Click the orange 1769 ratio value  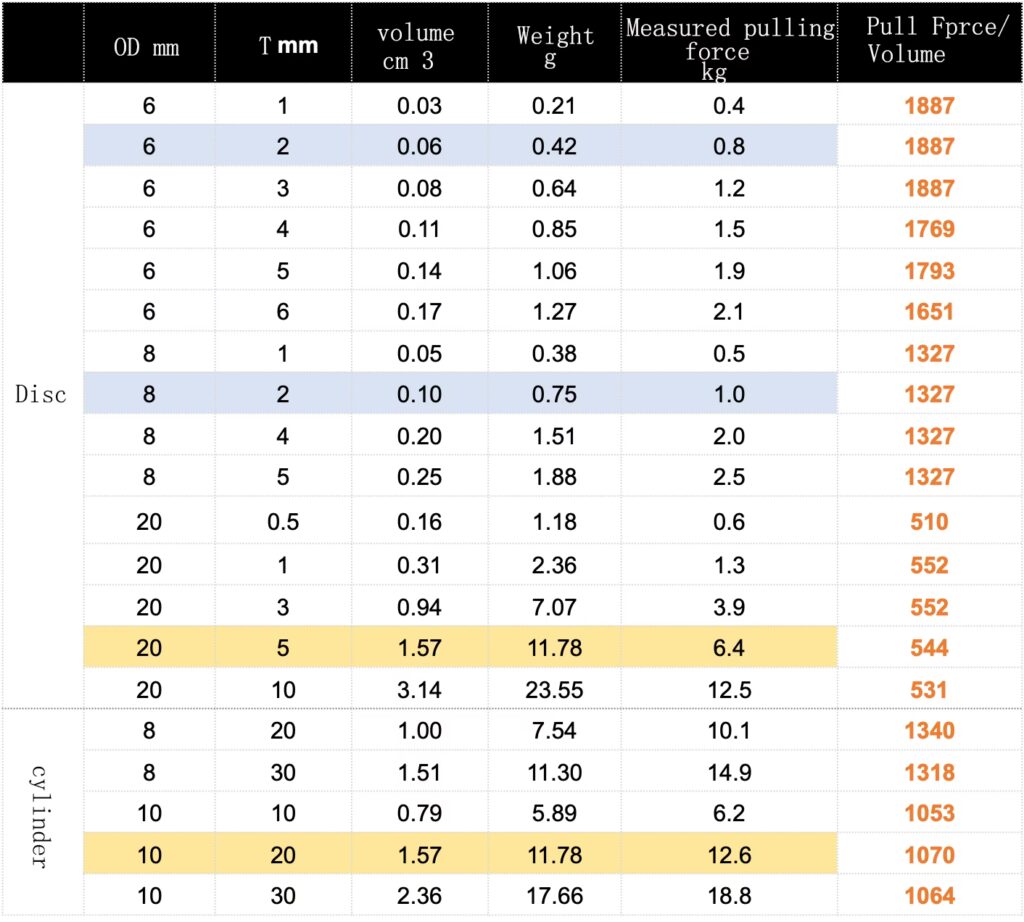click(x=929, y=229)
